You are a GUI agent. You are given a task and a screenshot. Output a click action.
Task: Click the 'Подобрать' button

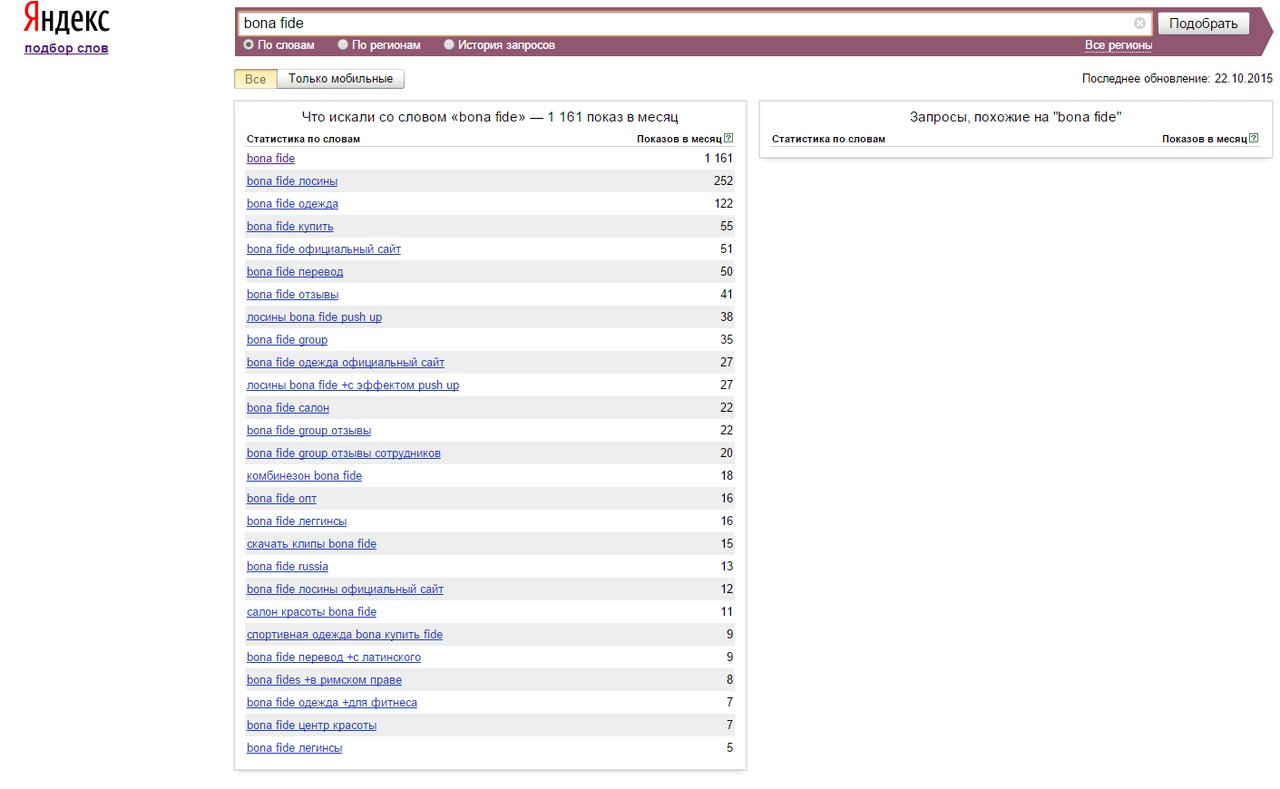[1203, 24]
